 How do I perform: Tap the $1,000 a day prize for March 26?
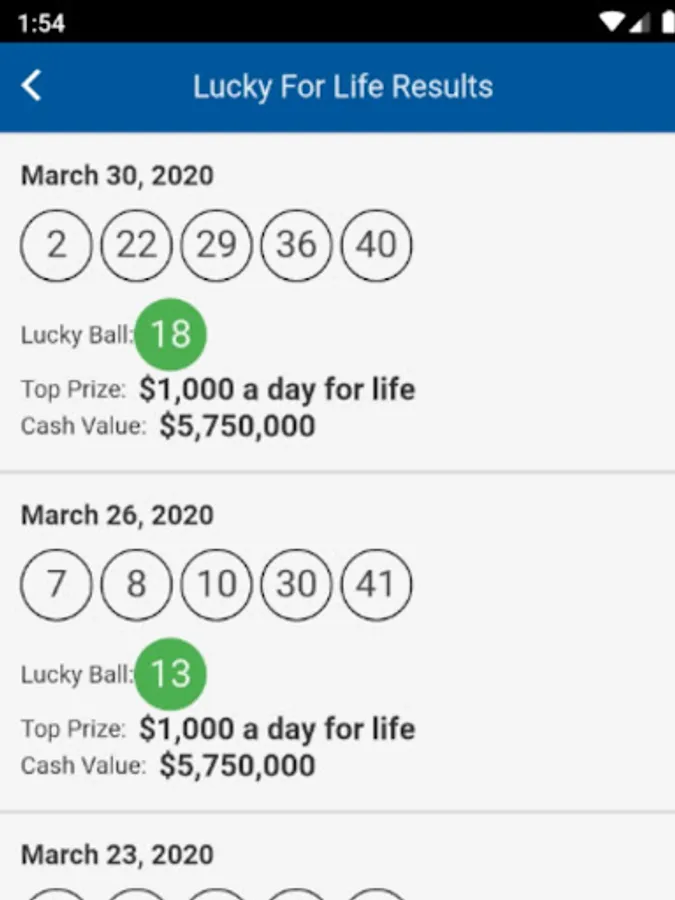[x=277, y=729]
